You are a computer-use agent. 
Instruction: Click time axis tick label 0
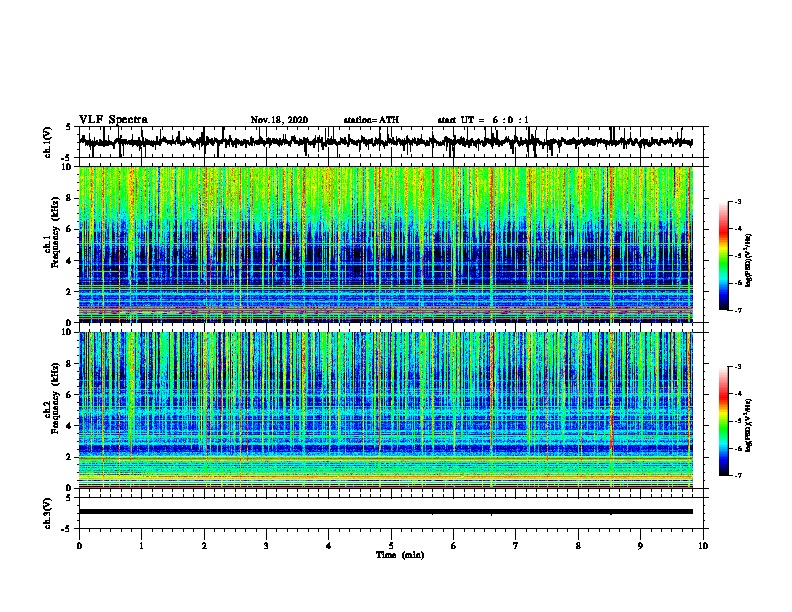point(79,546)
